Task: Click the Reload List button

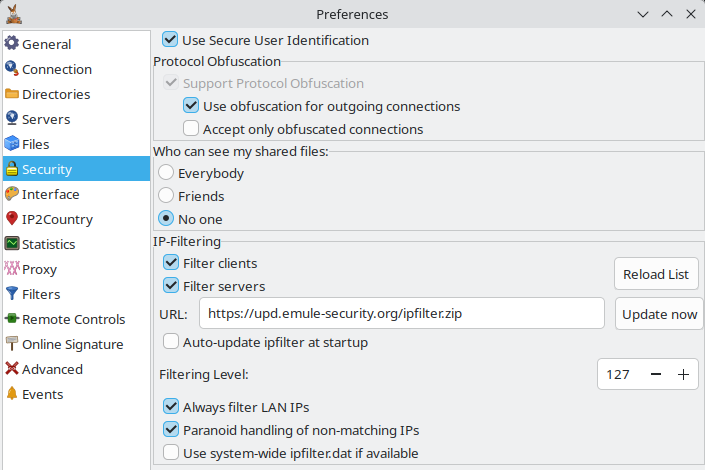Action: point(656,274)
